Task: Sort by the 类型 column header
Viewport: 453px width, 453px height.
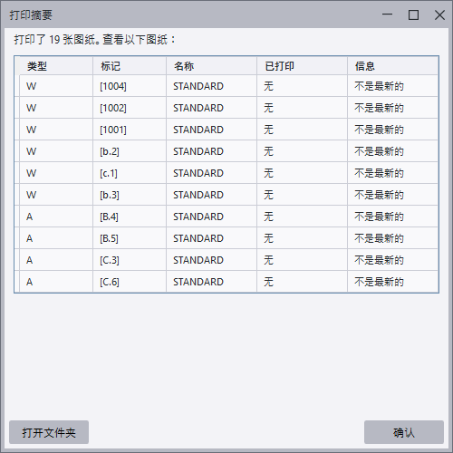Action: pyautogui.click(x=56, y=66)
